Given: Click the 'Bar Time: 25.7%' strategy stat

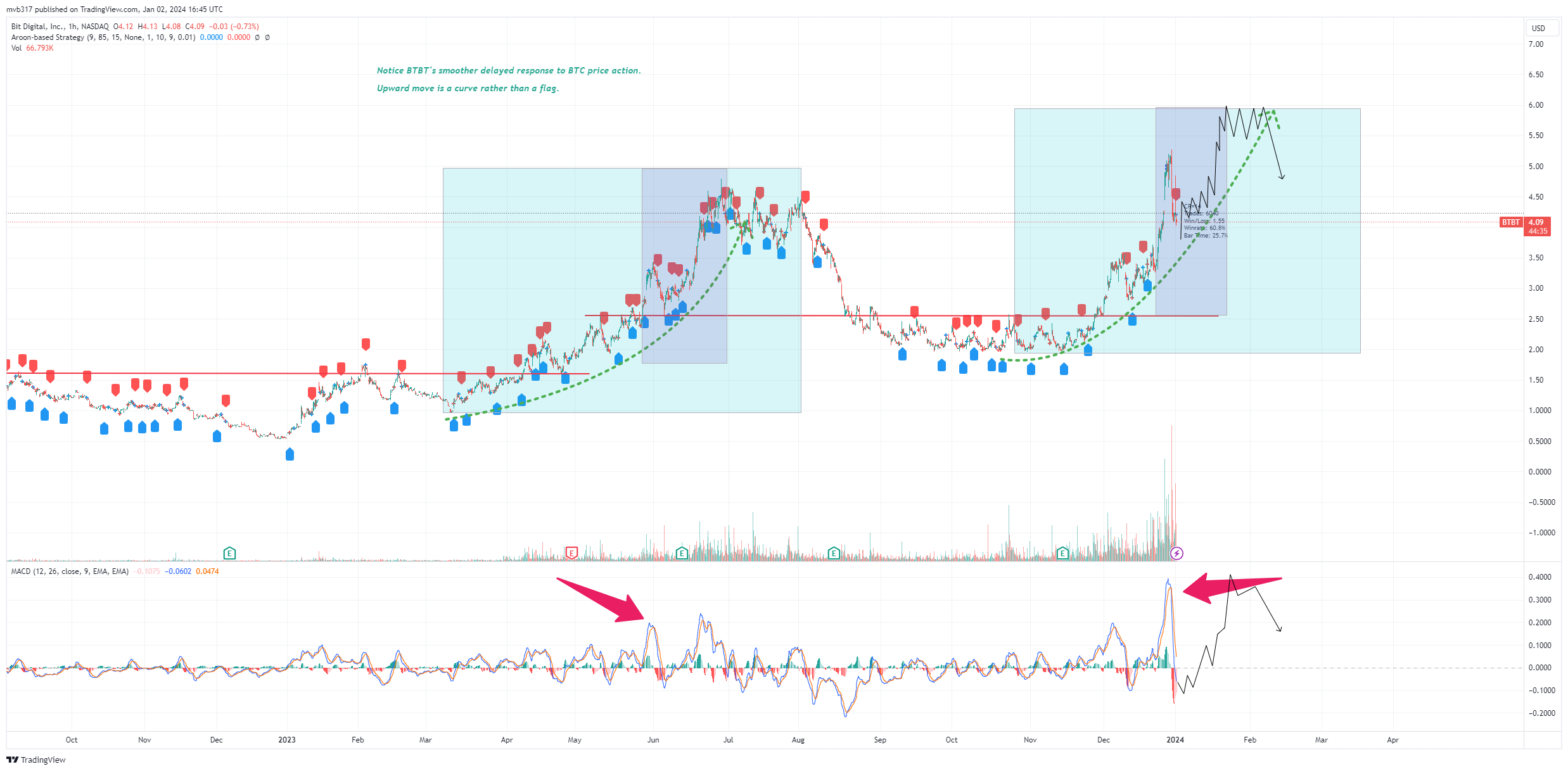Looking at the screenshot, I should click(1206, 236).
